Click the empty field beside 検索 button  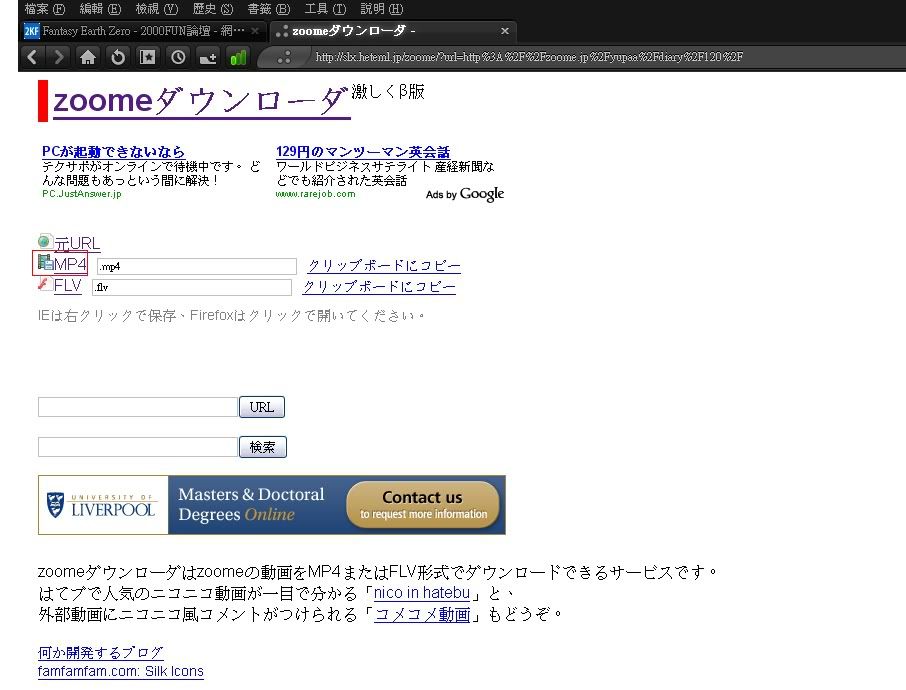[x=138, y=447]
